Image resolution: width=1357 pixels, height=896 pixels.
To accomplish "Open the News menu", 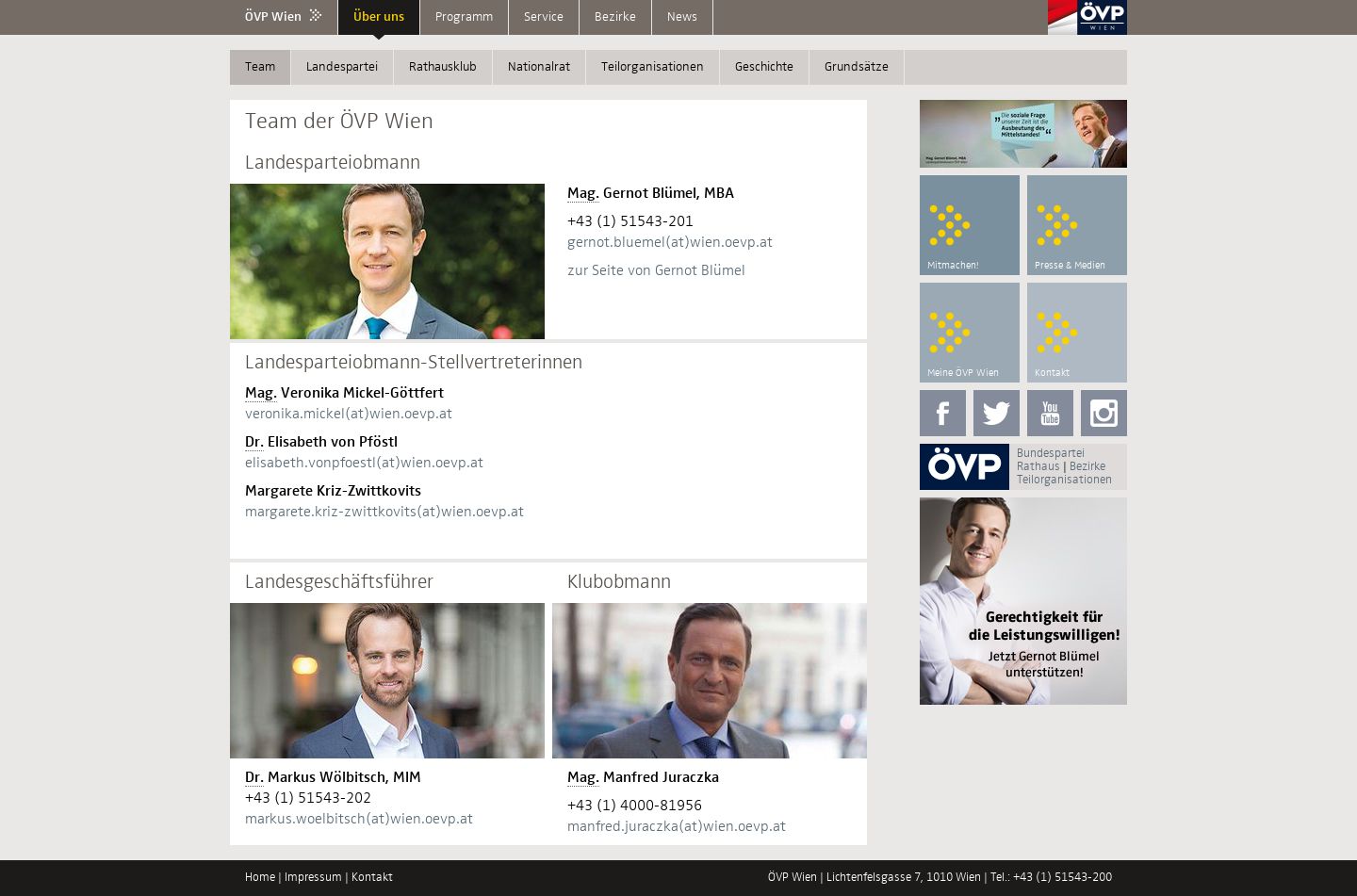I will (x=682, y=16).
